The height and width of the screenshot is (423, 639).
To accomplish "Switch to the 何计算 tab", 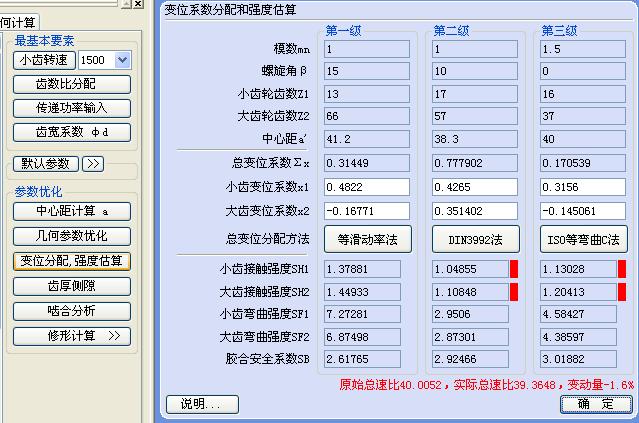I will click(x=19, y=22).
